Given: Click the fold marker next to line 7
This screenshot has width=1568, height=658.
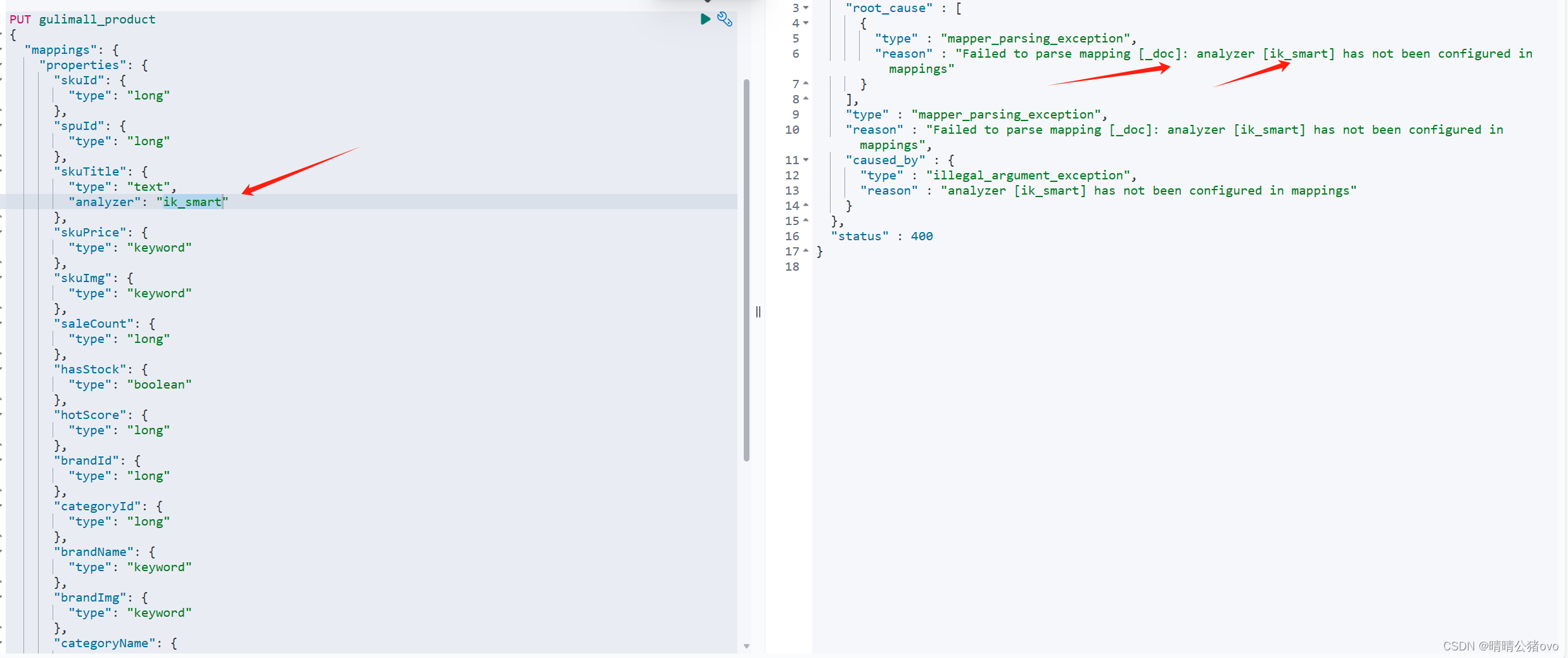Looking at the screenshot, I should tap(805, 82).
